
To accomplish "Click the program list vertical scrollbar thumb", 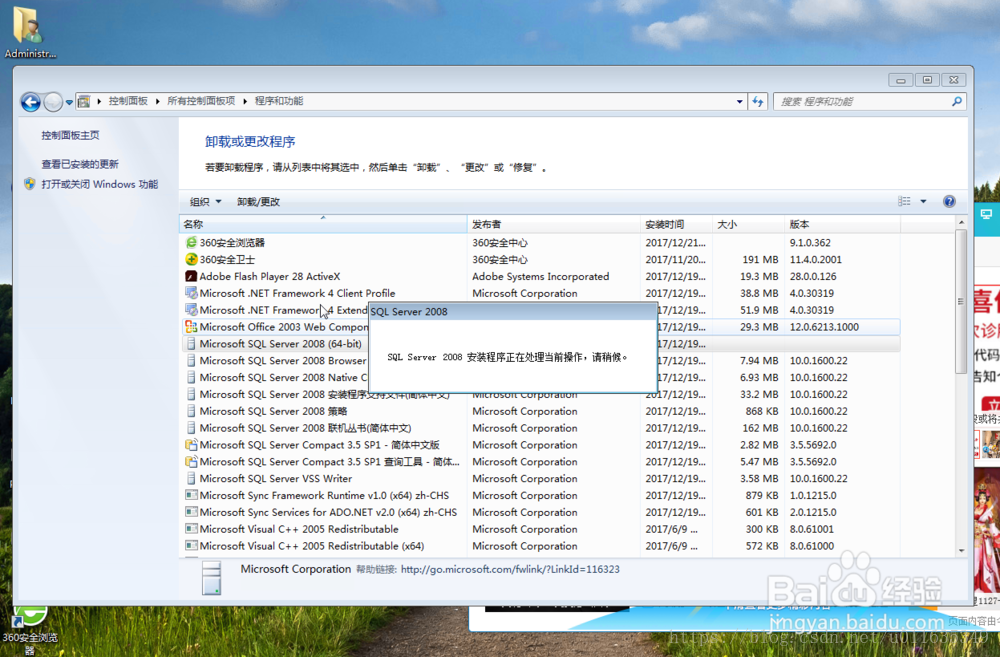I will coord(961,301).
